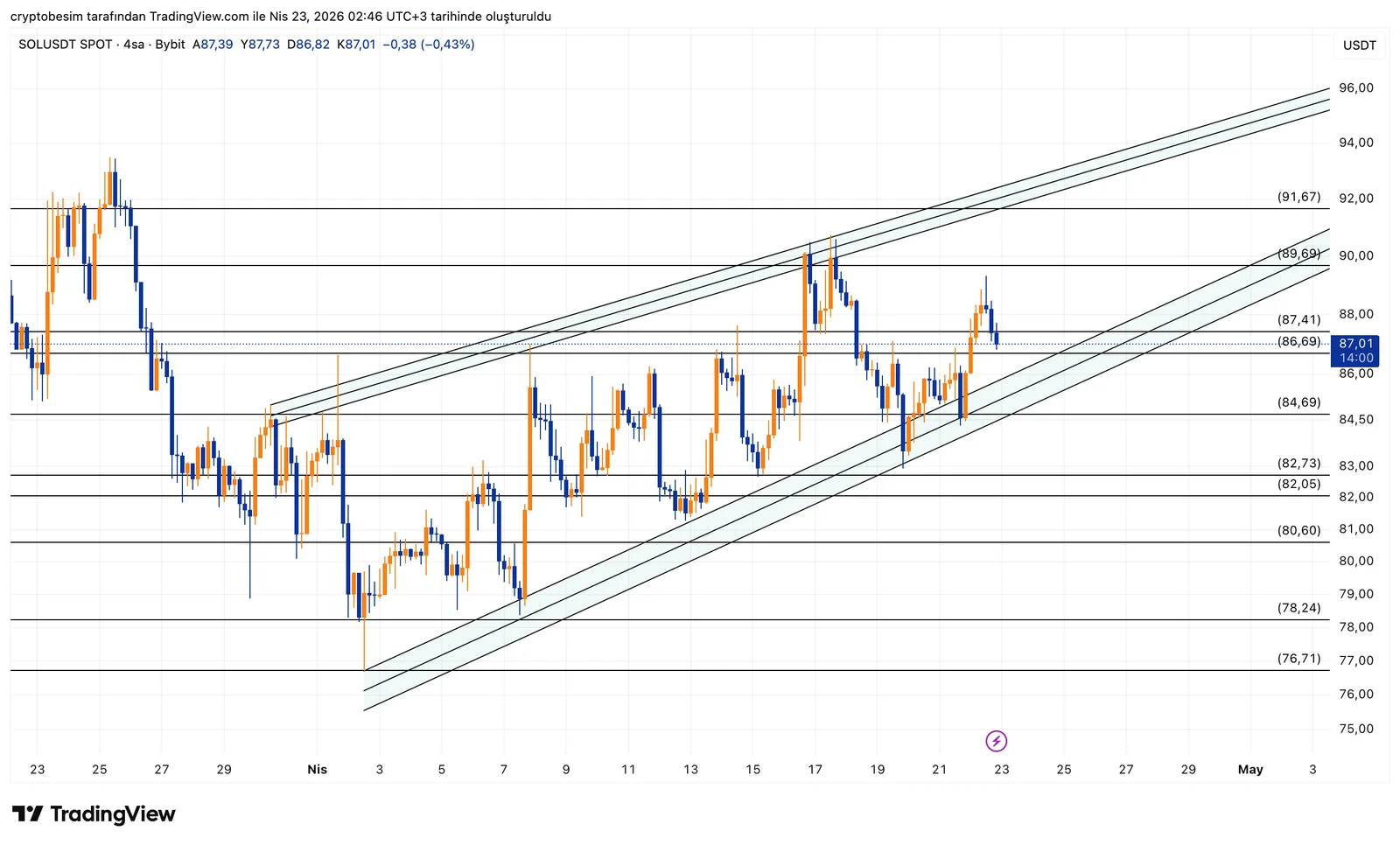Click the TradingView wordmark text
The image size is (1400, 845).
pyautogui.click(x=113, y=814)
